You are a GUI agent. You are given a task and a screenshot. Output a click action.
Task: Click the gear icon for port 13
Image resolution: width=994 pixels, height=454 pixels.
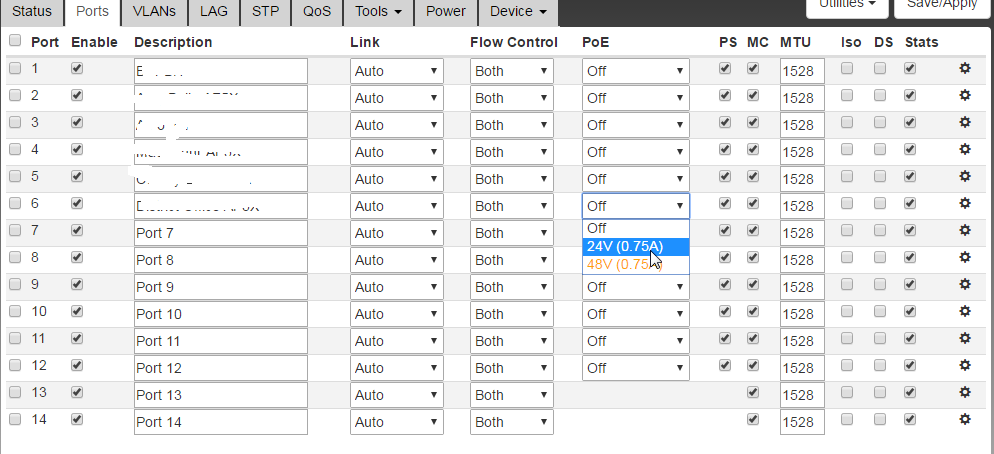965,393
